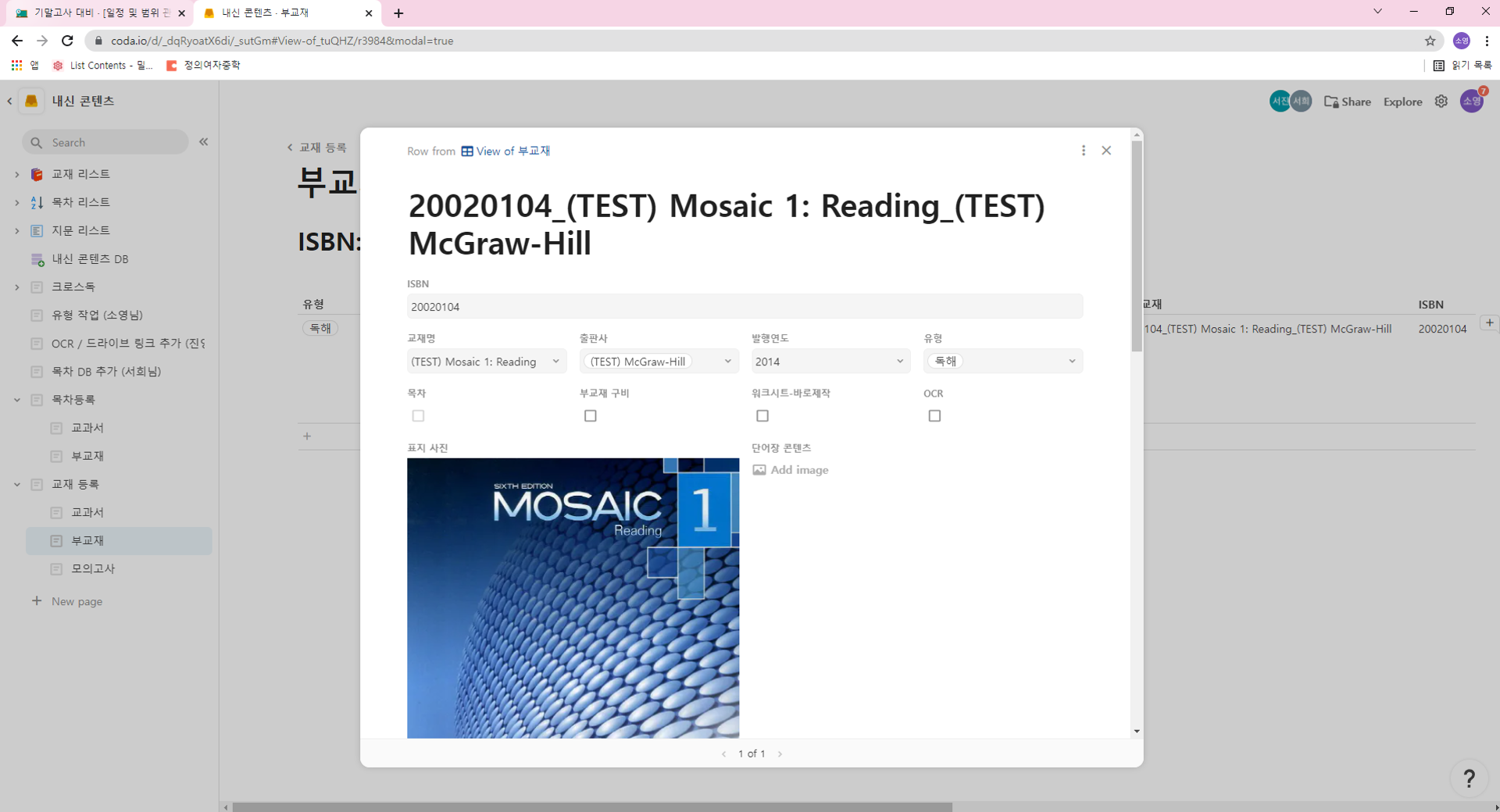1500x812 pixels.
Task: Open the user avatar with notification badge
Action: point(1473,101)
